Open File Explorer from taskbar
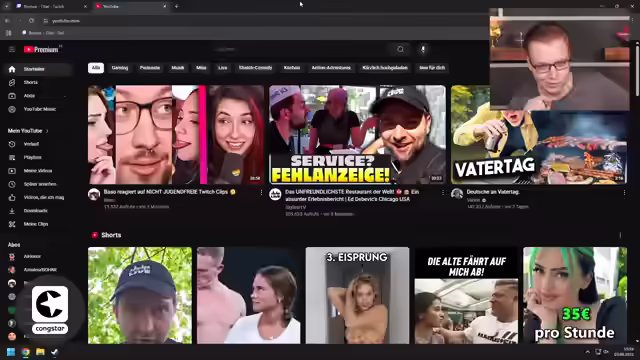 point(40,352)
